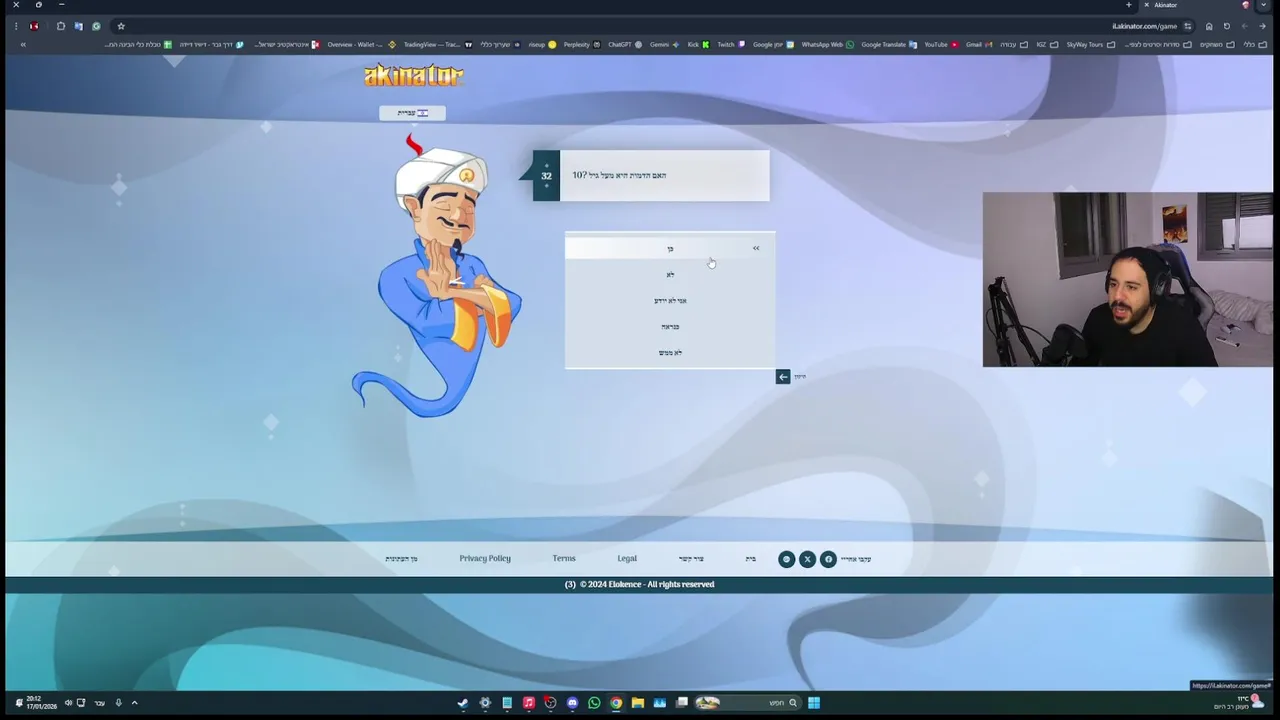Open volume control in the system tray
The image size is (1280, 720).
(68, 703)
